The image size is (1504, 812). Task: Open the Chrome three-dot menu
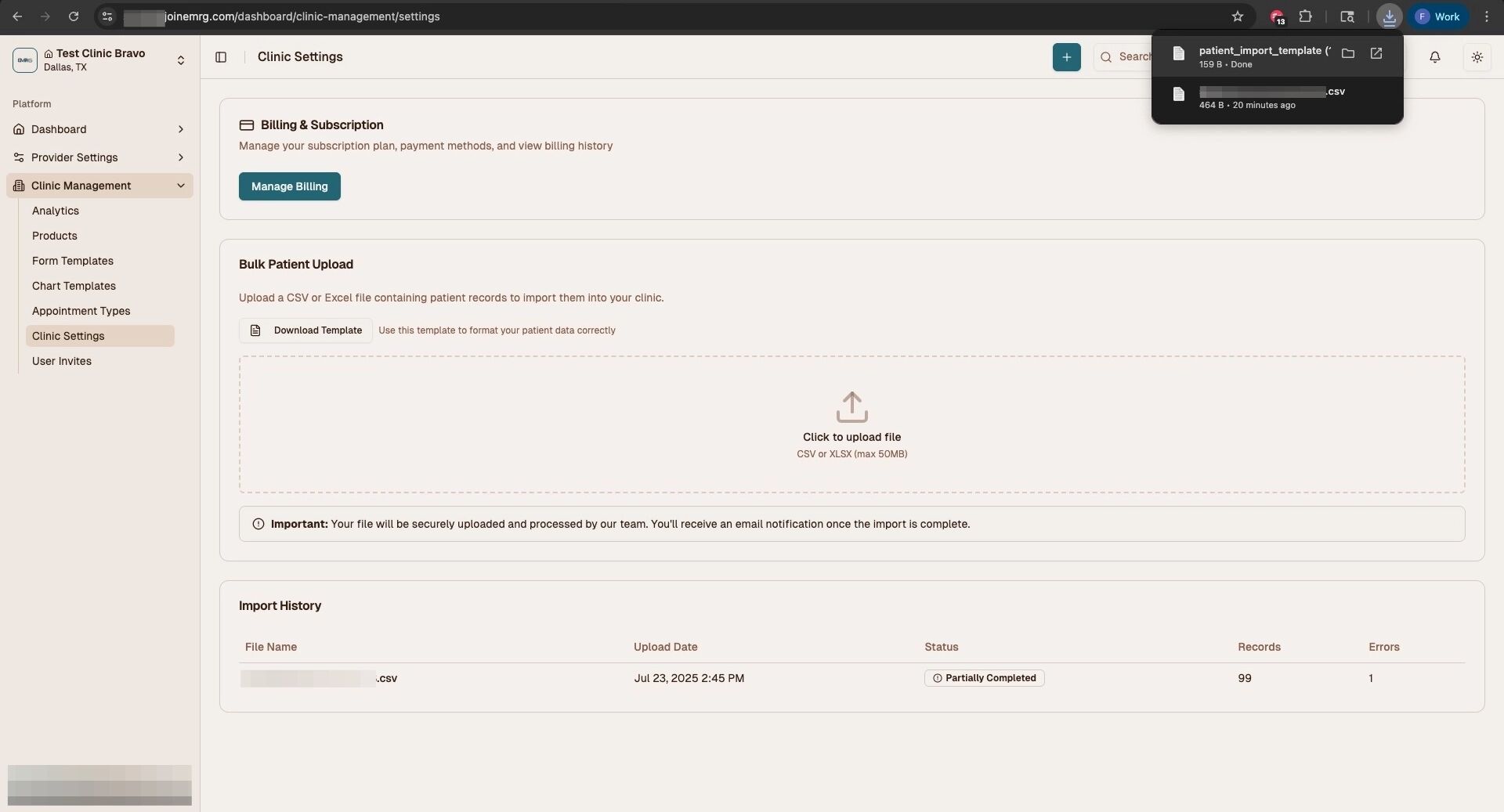pyautogui.click(x=1487, y=16)
